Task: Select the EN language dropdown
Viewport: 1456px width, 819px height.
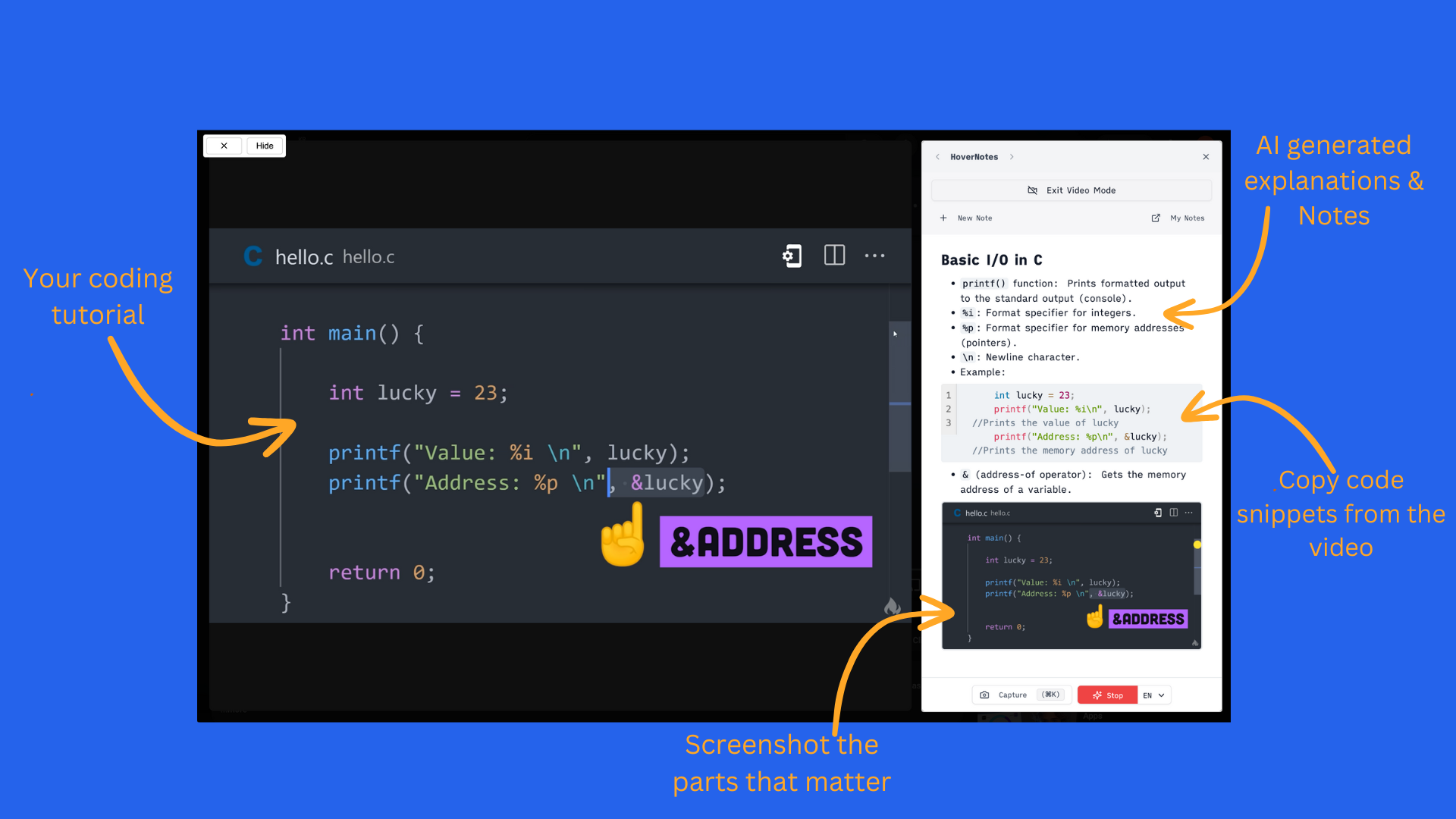Action: coord(1154,695)
